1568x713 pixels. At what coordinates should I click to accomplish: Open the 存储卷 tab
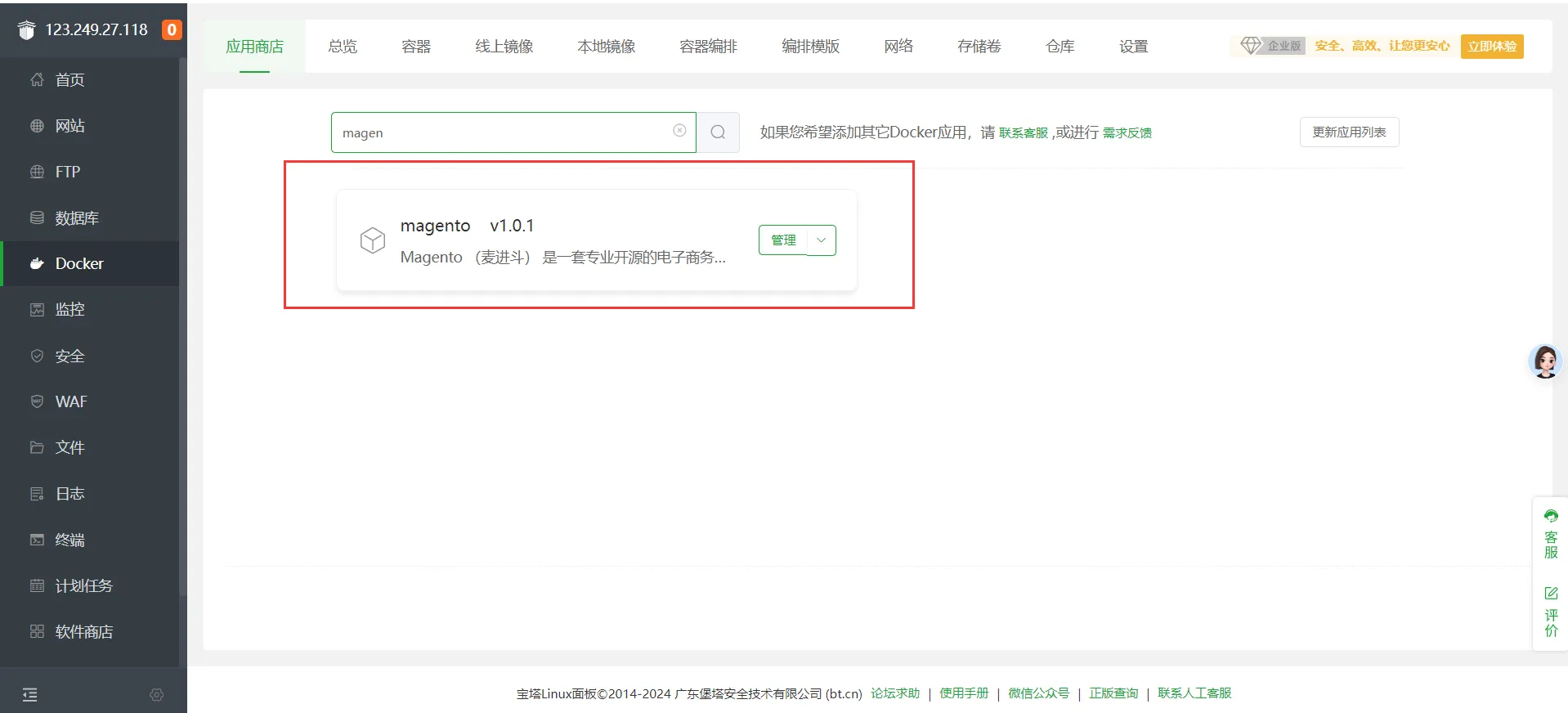(x=979, y=47)
